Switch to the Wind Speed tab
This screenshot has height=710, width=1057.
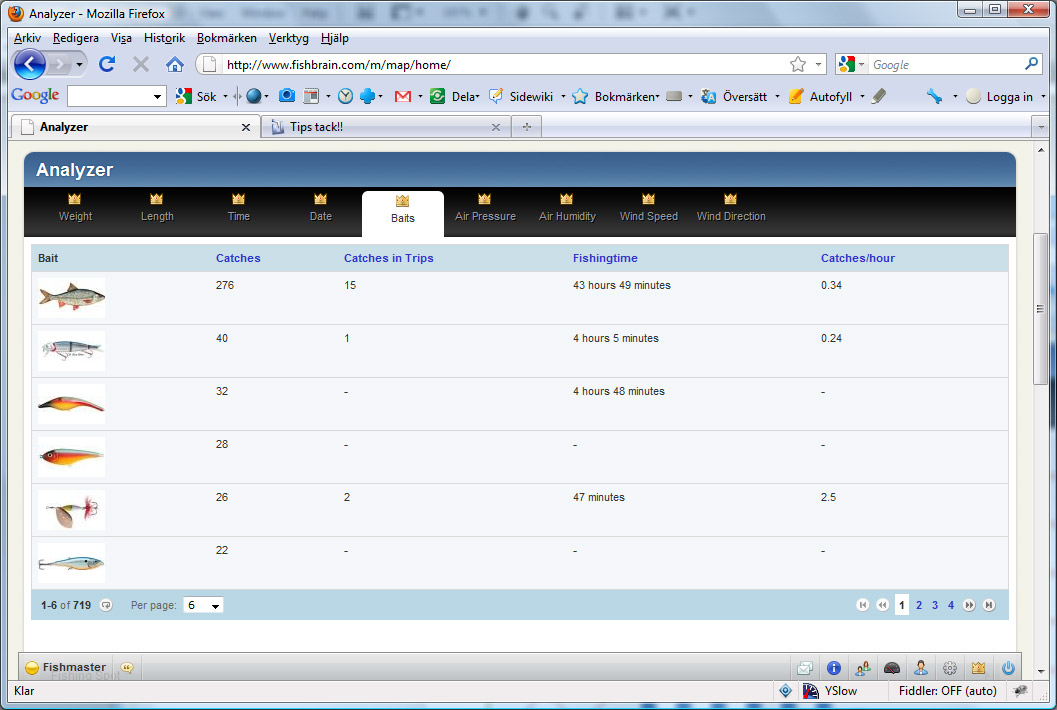coord(648,208)
